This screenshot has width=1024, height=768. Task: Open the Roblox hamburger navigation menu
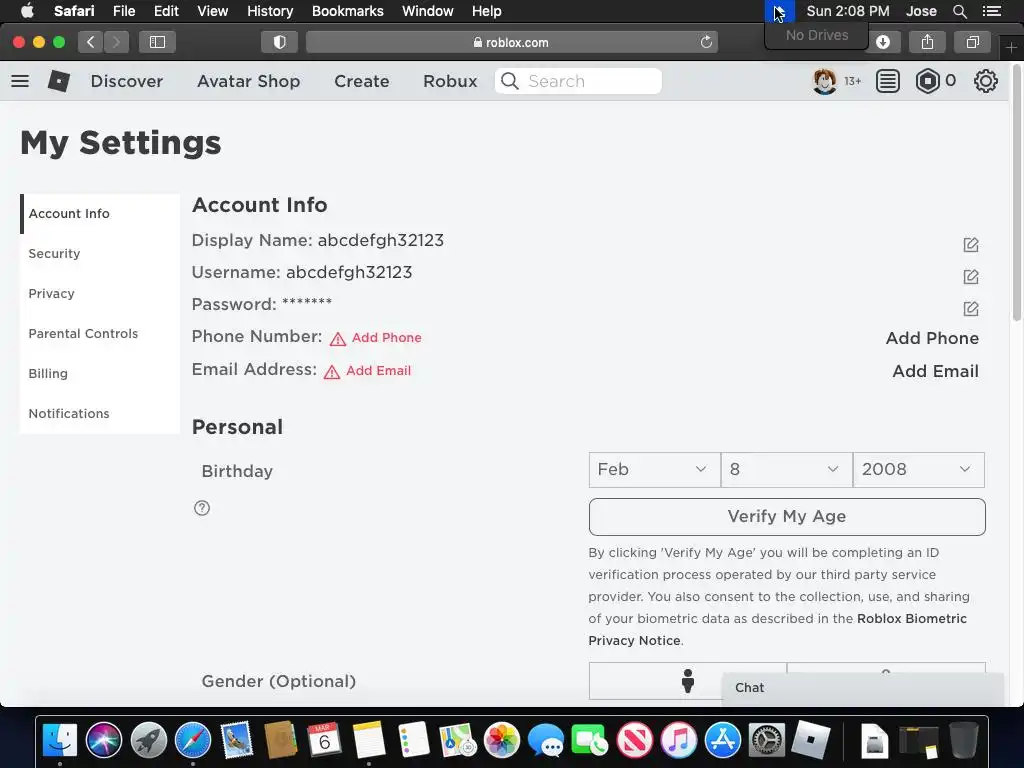coord(20,81)
